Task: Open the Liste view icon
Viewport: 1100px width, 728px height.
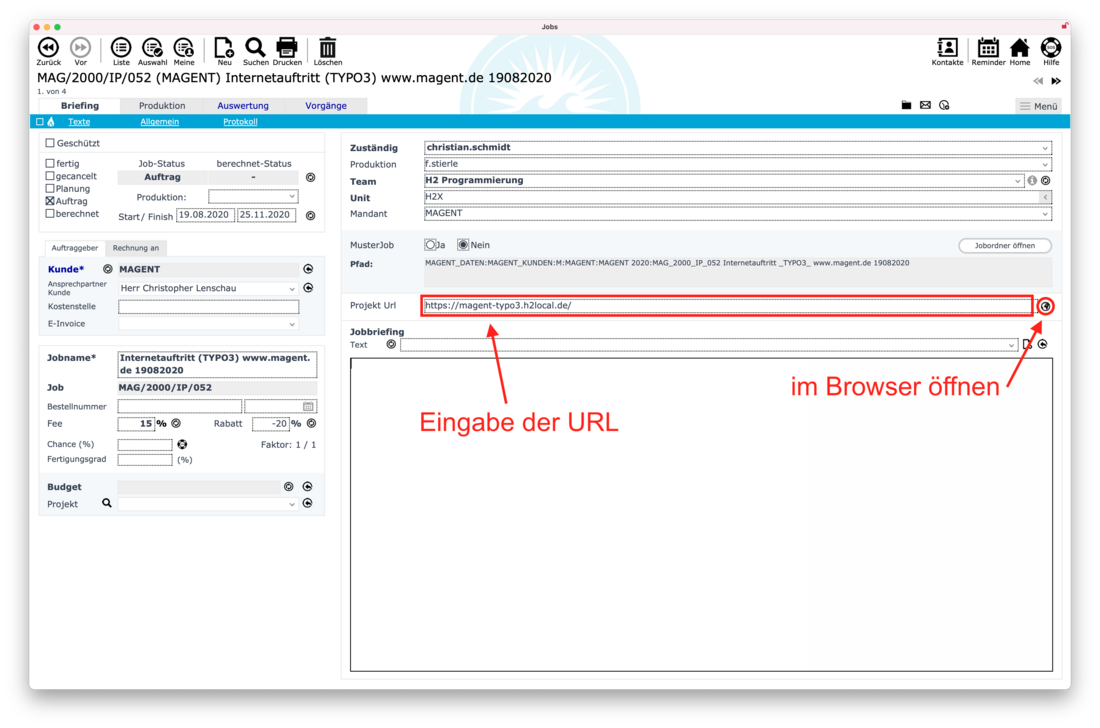Action: (x=121, y=48)
